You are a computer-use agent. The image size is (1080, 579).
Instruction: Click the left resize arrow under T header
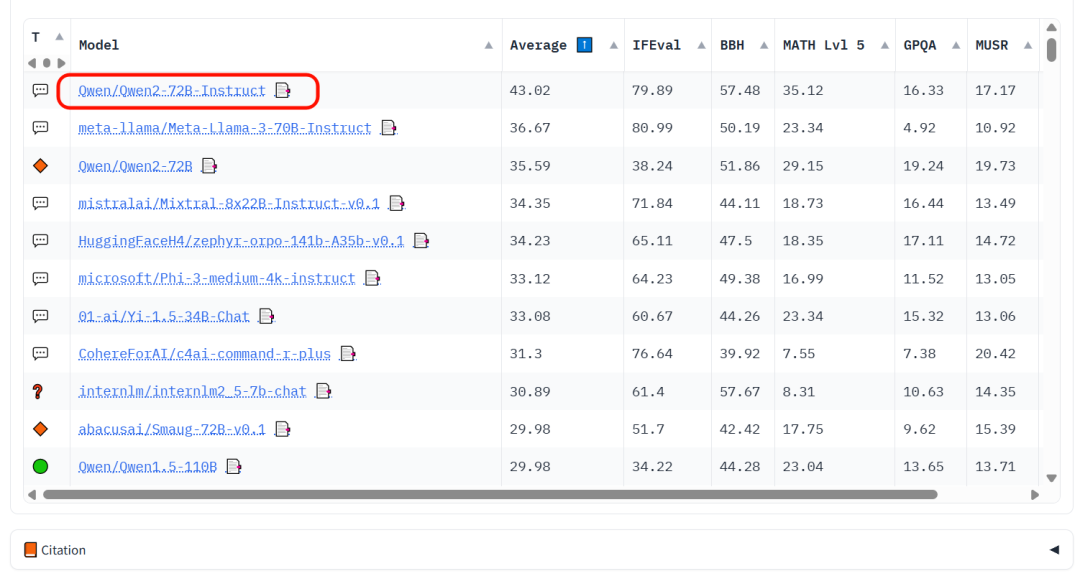point(32,63)
